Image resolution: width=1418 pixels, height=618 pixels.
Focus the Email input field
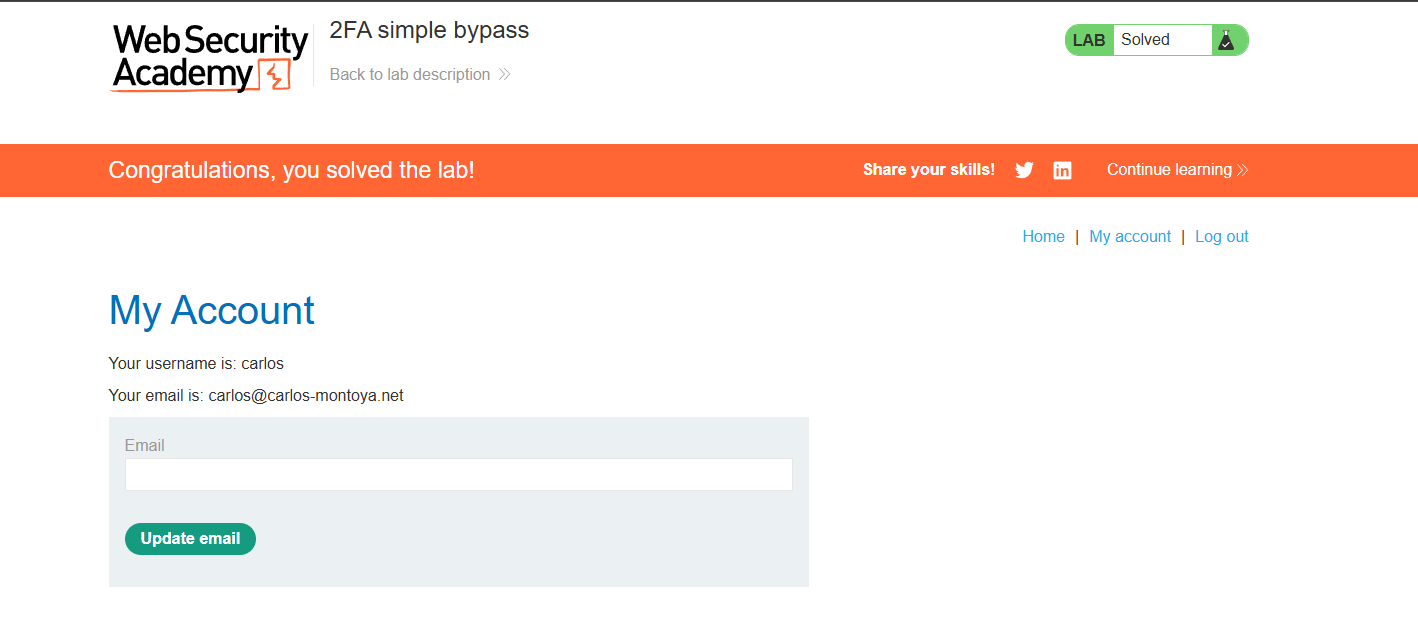458,475
